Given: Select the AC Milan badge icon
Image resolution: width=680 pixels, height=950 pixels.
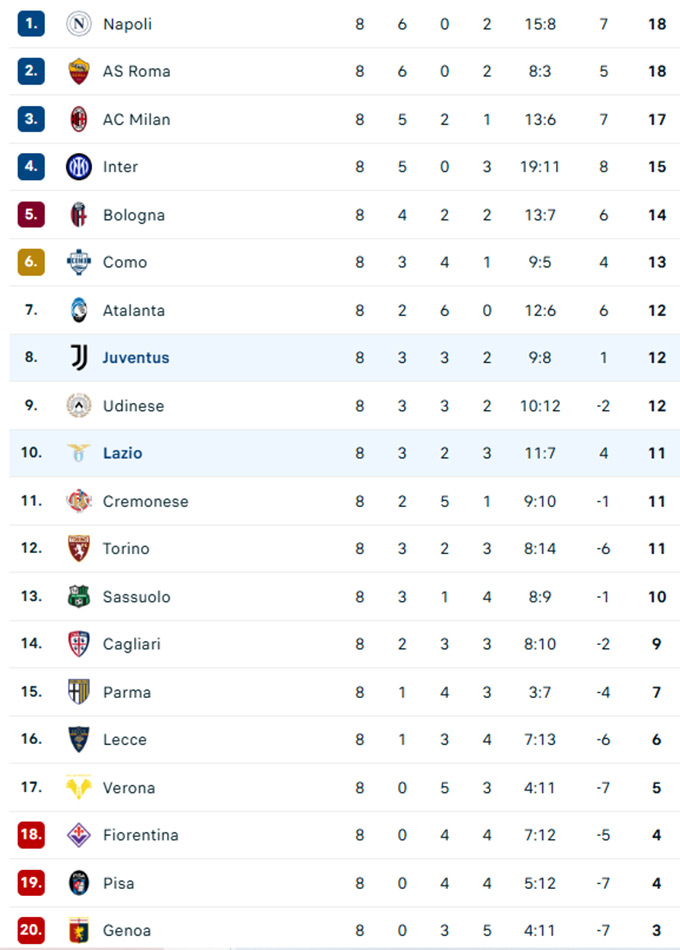Looking at the screenshot, I should (x=78, y=119).
